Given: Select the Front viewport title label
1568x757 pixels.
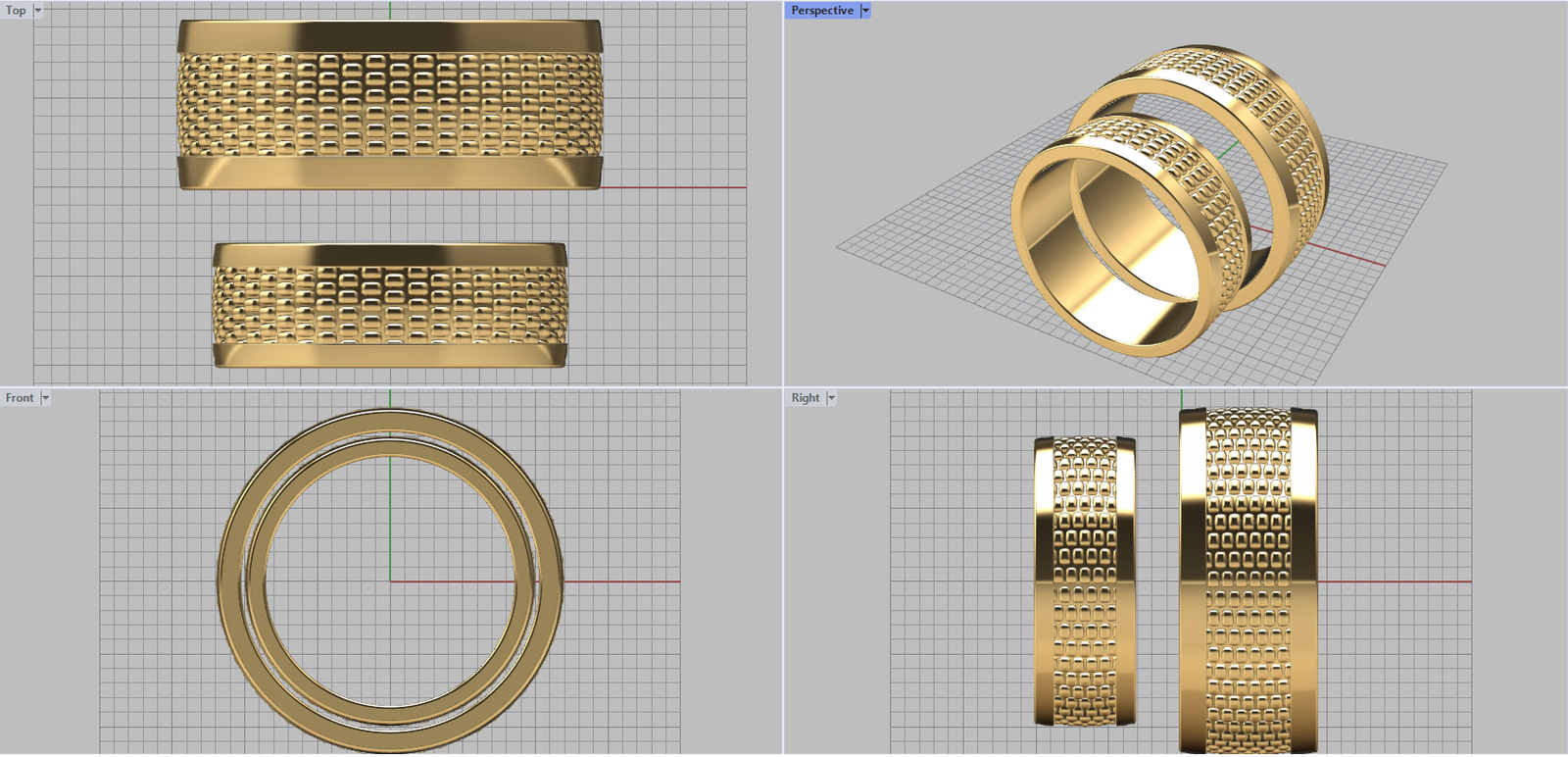Looking at the screenshot, I should coord(20,398).
